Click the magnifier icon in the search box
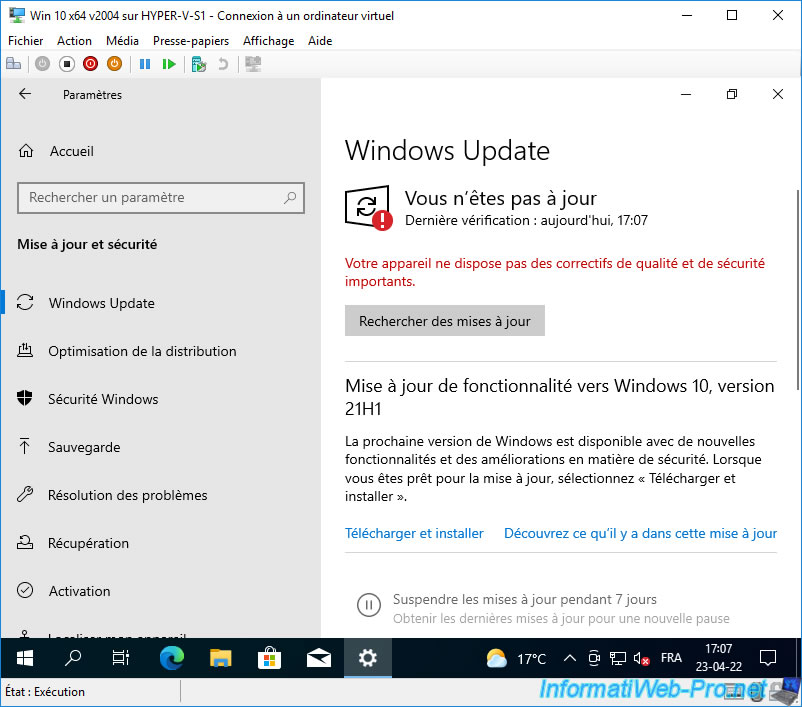 [x=290, y=197]
